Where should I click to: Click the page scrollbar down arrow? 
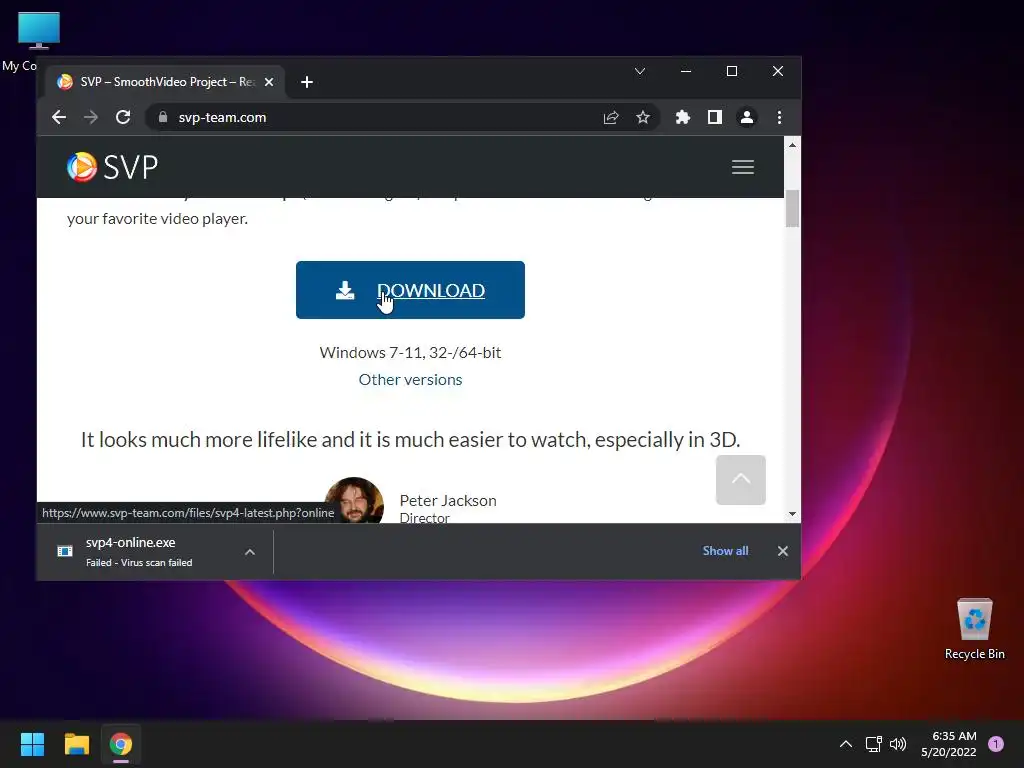(792, 514)
